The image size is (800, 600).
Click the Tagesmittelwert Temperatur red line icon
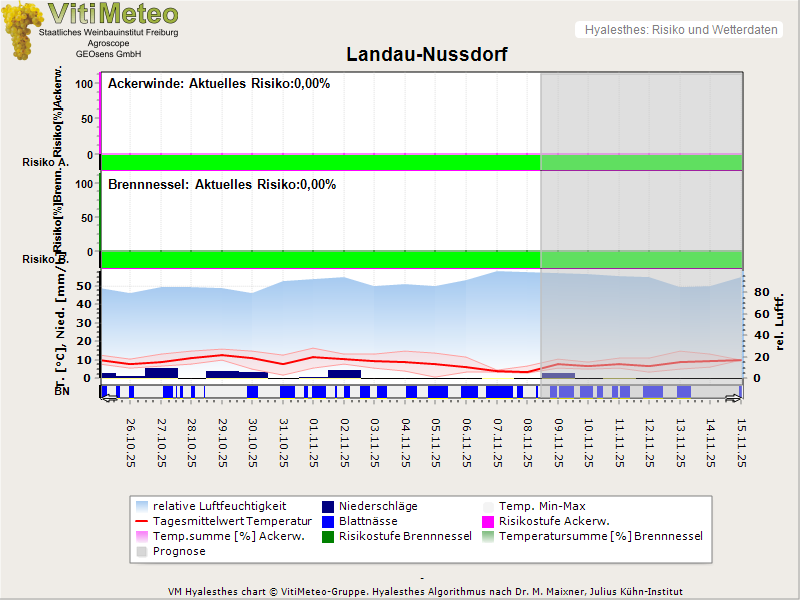141,521
